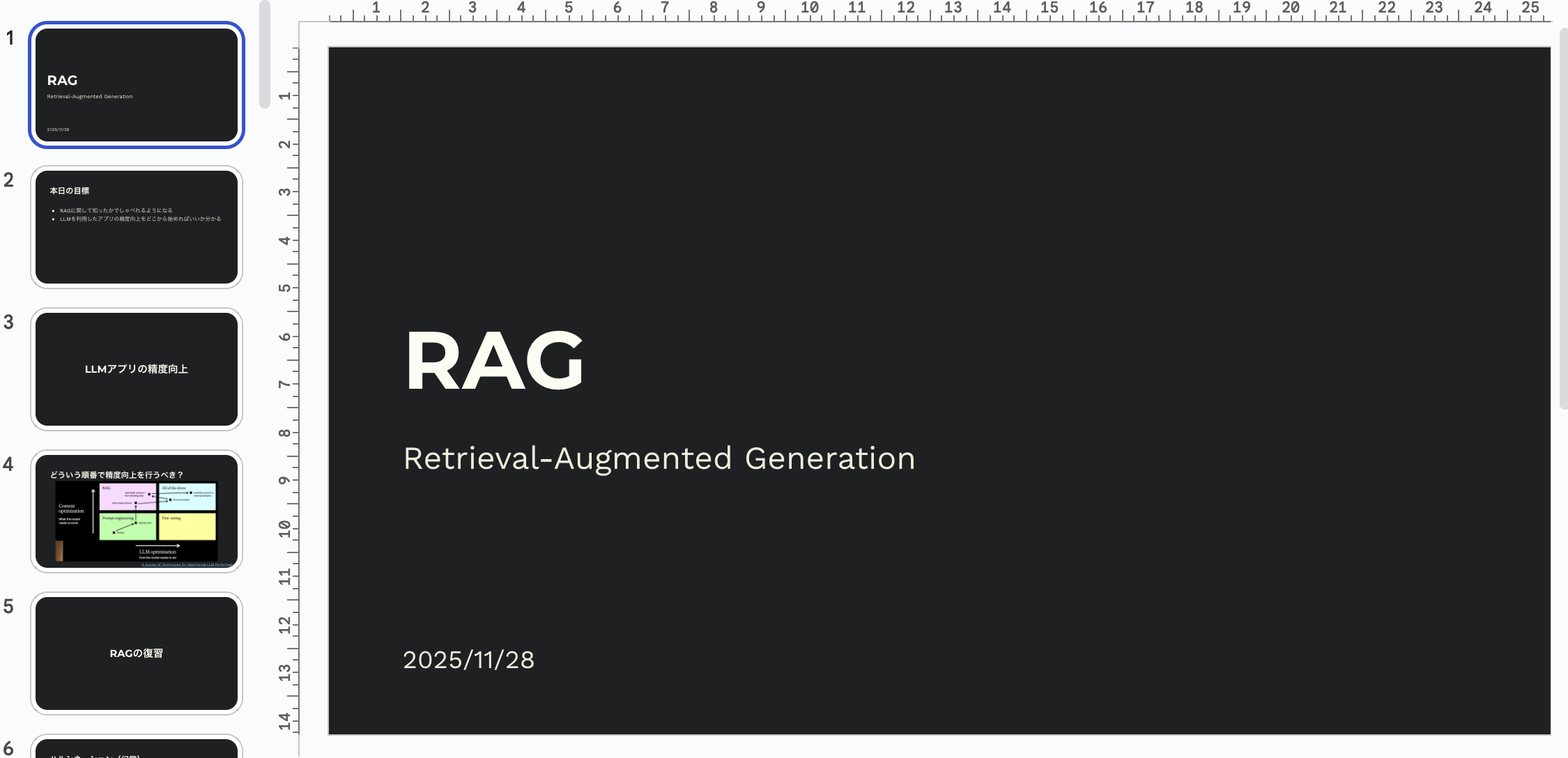Screen dimensions: 1568x758
Task: Click the 2025/11/28 date text
Action: point(468,660)
